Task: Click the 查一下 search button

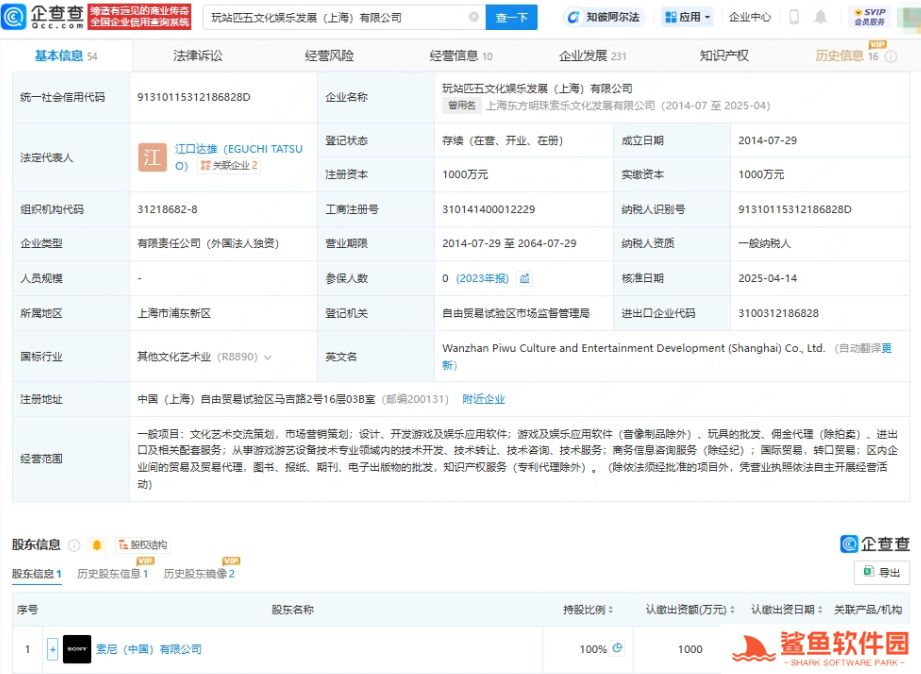Action: [x=511, y=17]
